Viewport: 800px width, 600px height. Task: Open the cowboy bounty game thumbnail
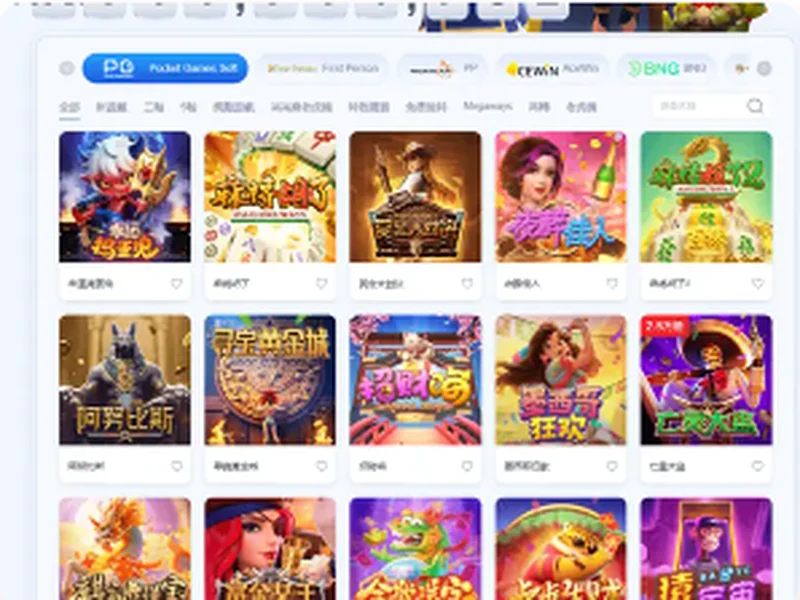(415, 197)
